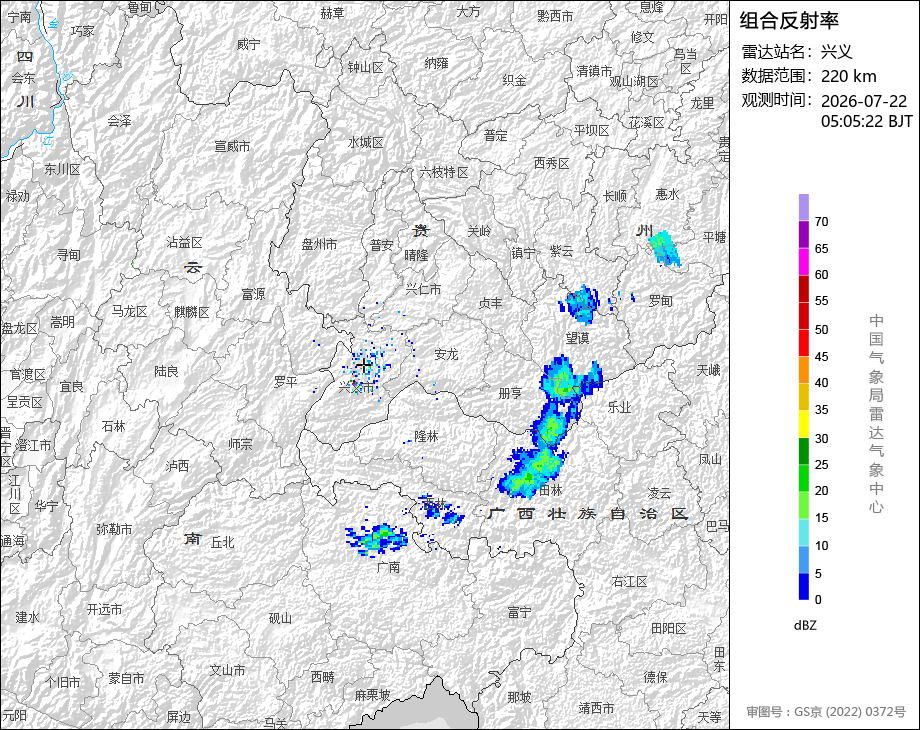Click the 靖西市 map label
This screenshot has height=730, width=920.
596,708
